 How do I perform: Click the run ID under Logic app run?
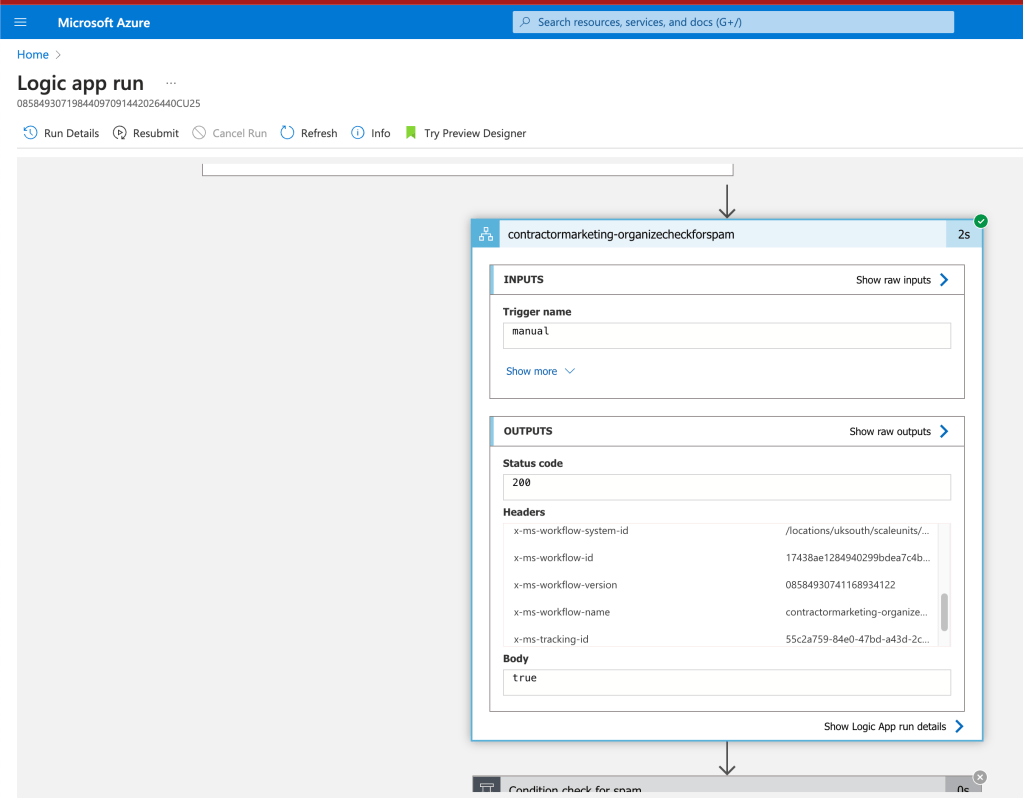[x=108, y=103]
